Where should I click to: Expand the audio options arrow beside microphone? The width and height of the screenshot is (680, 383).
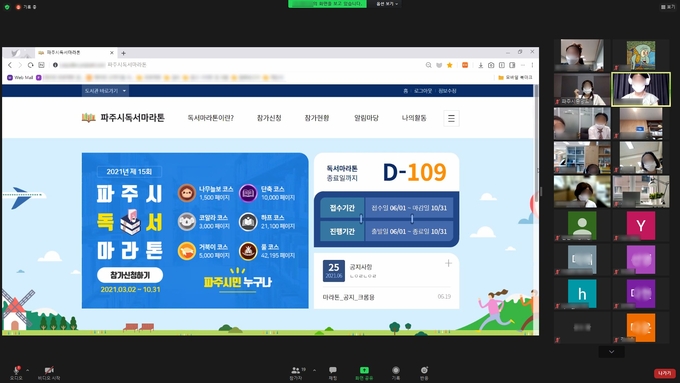tap(27, 370)
